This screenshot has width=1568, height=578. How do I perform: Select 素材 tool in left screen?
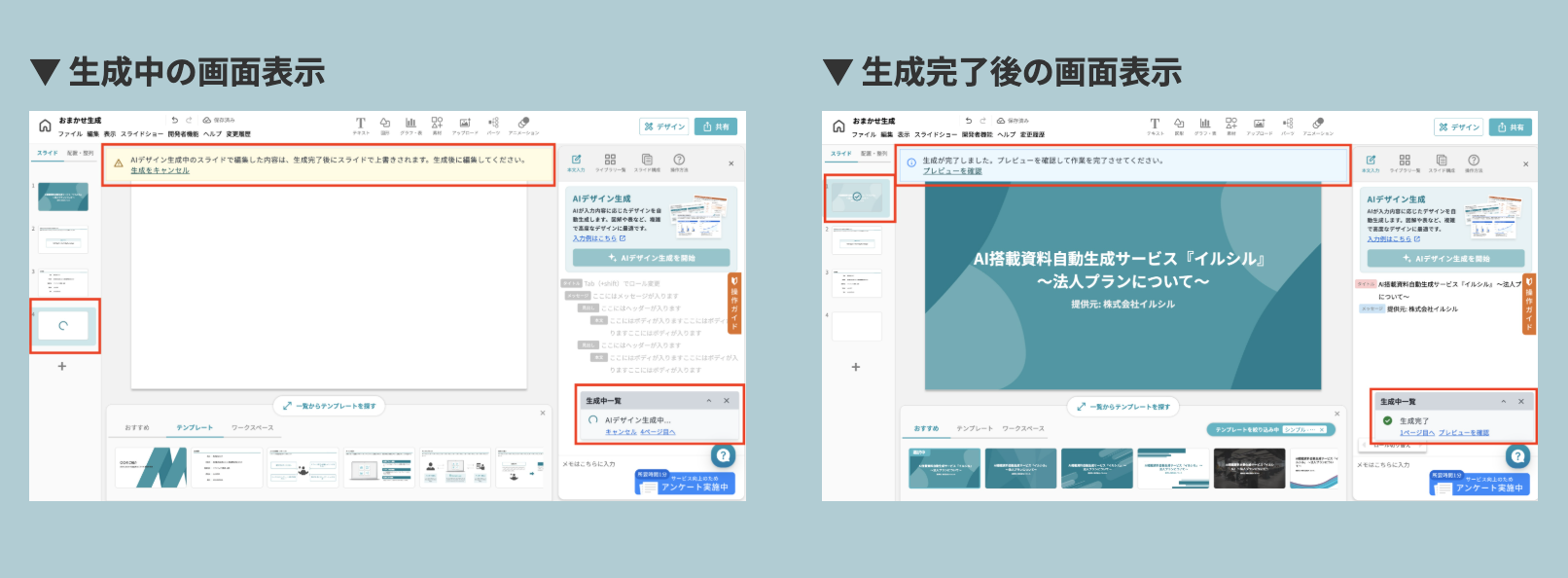(x=438, y=126)
